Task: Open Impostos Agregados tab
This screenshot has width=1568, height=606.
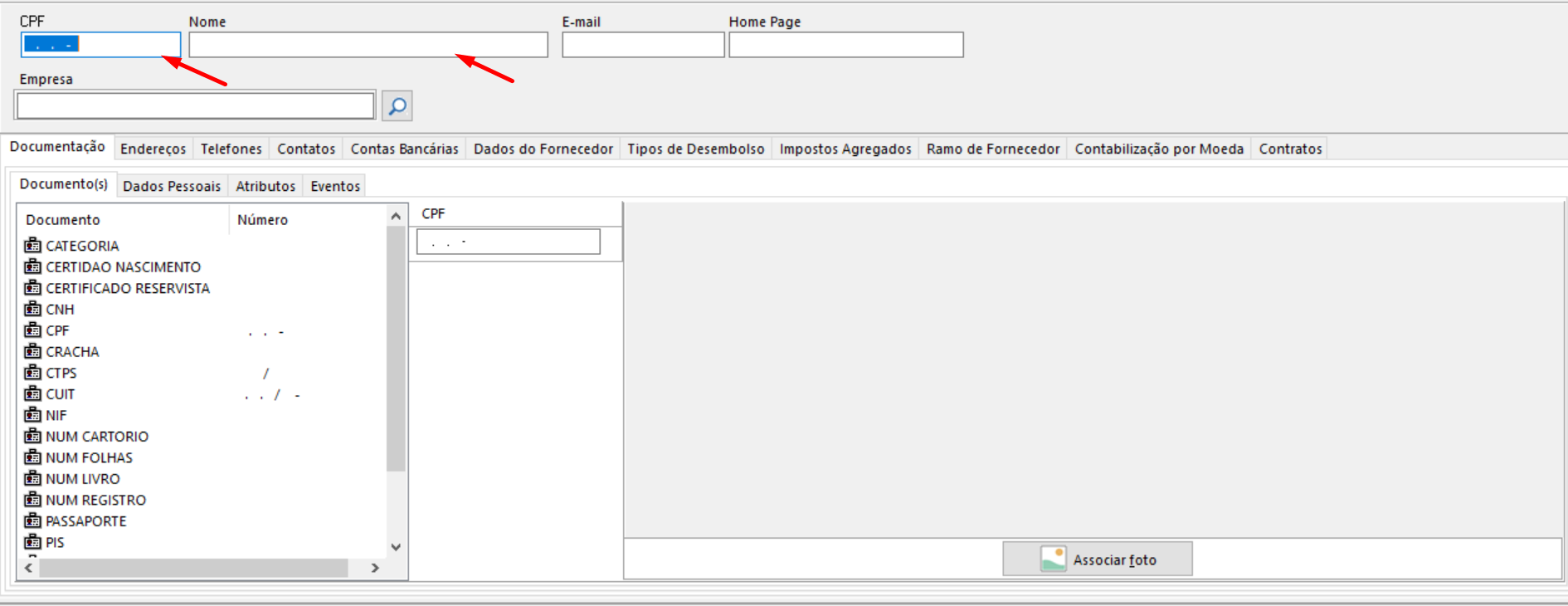Action: pos(845,149)
